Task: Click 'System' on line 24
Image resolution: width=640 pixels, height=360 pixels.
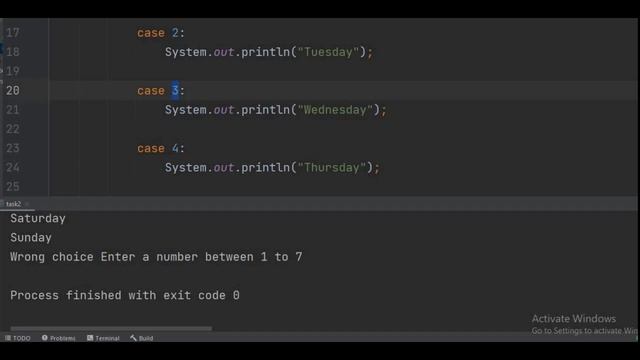Action: pos(186,167)
